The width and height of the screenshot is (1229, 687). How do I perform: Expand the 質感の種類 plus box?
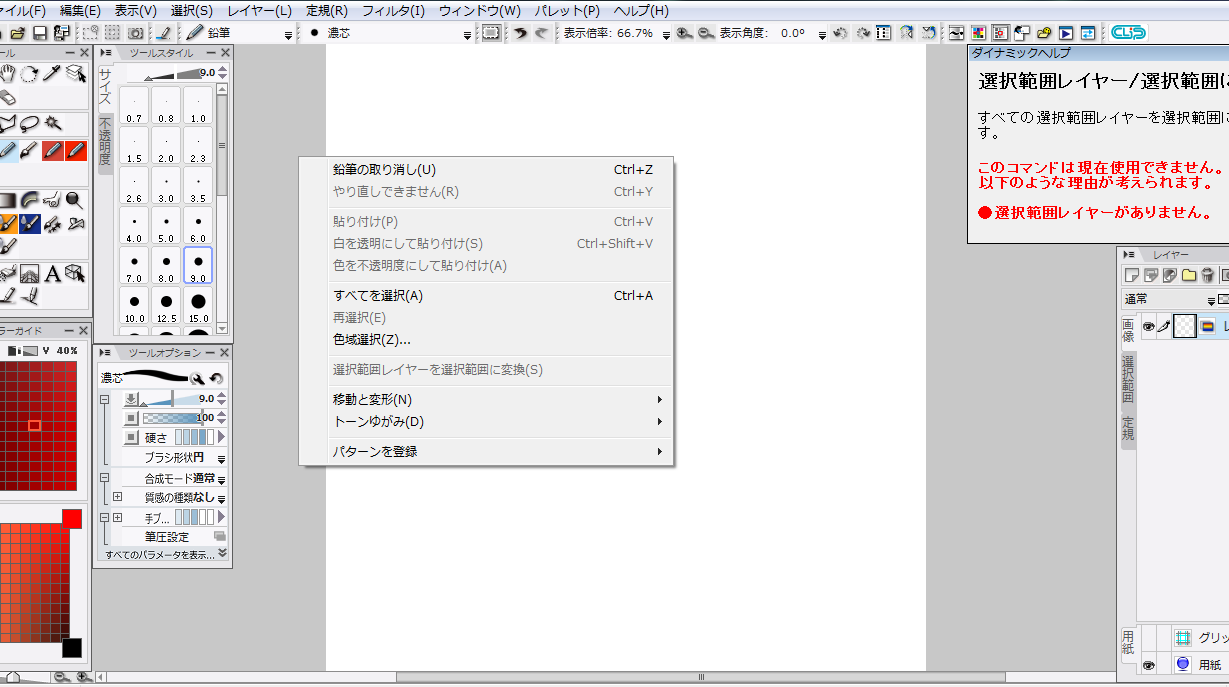[117, 497]
